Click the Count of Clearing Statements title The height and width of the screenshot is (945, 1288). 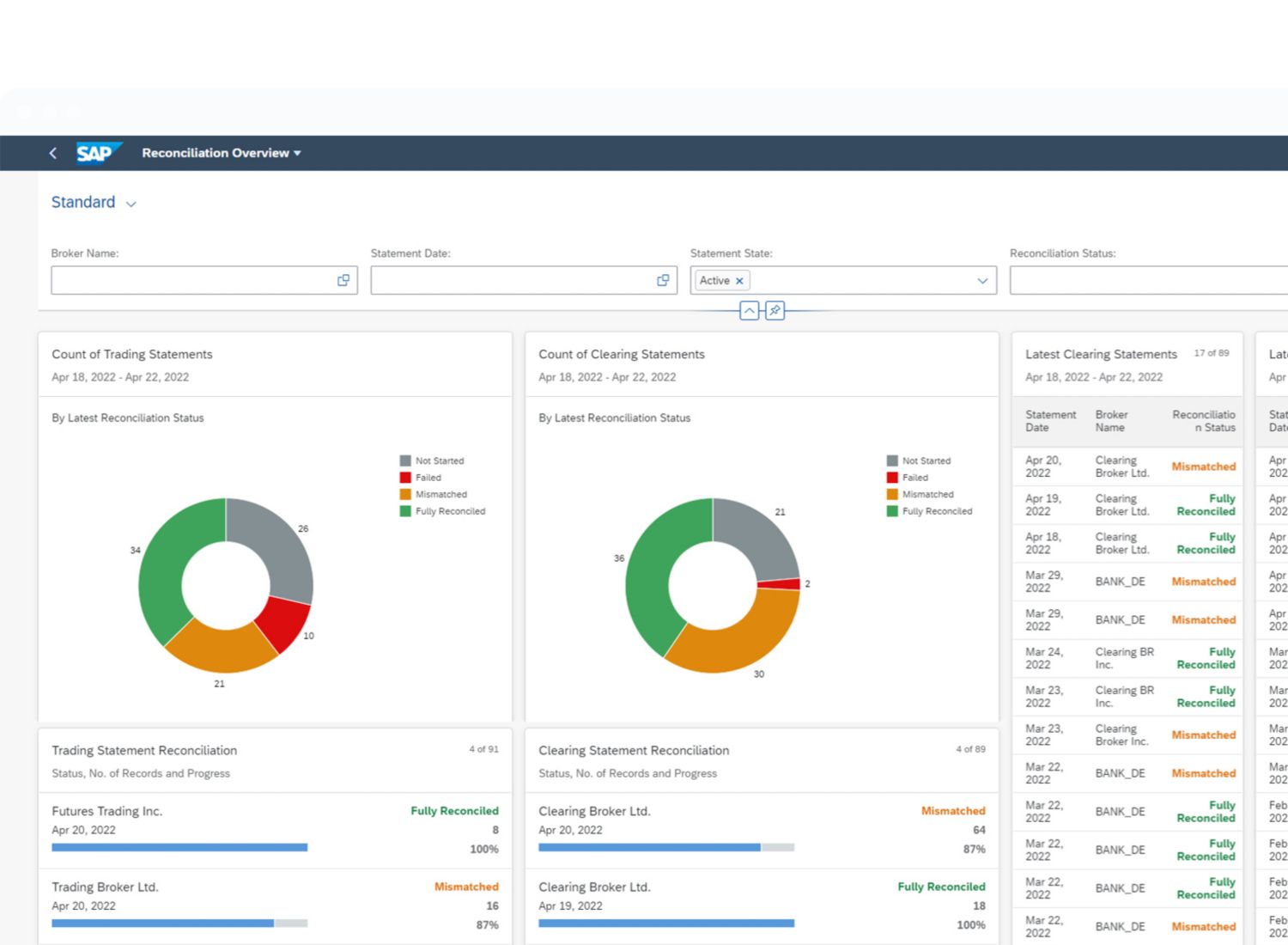click(622, 355)
